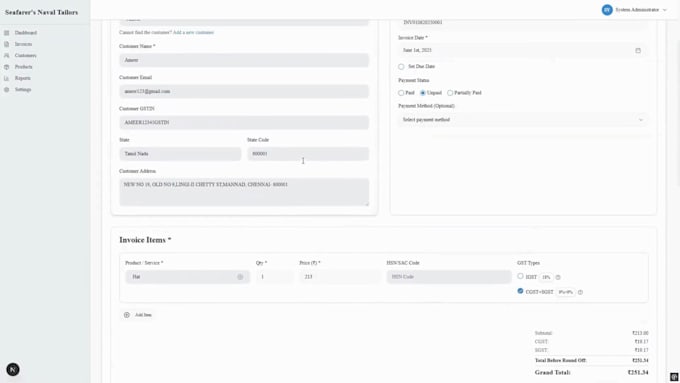
Task: Enable the Set Due Date option
Action: (x=401, y=67)
